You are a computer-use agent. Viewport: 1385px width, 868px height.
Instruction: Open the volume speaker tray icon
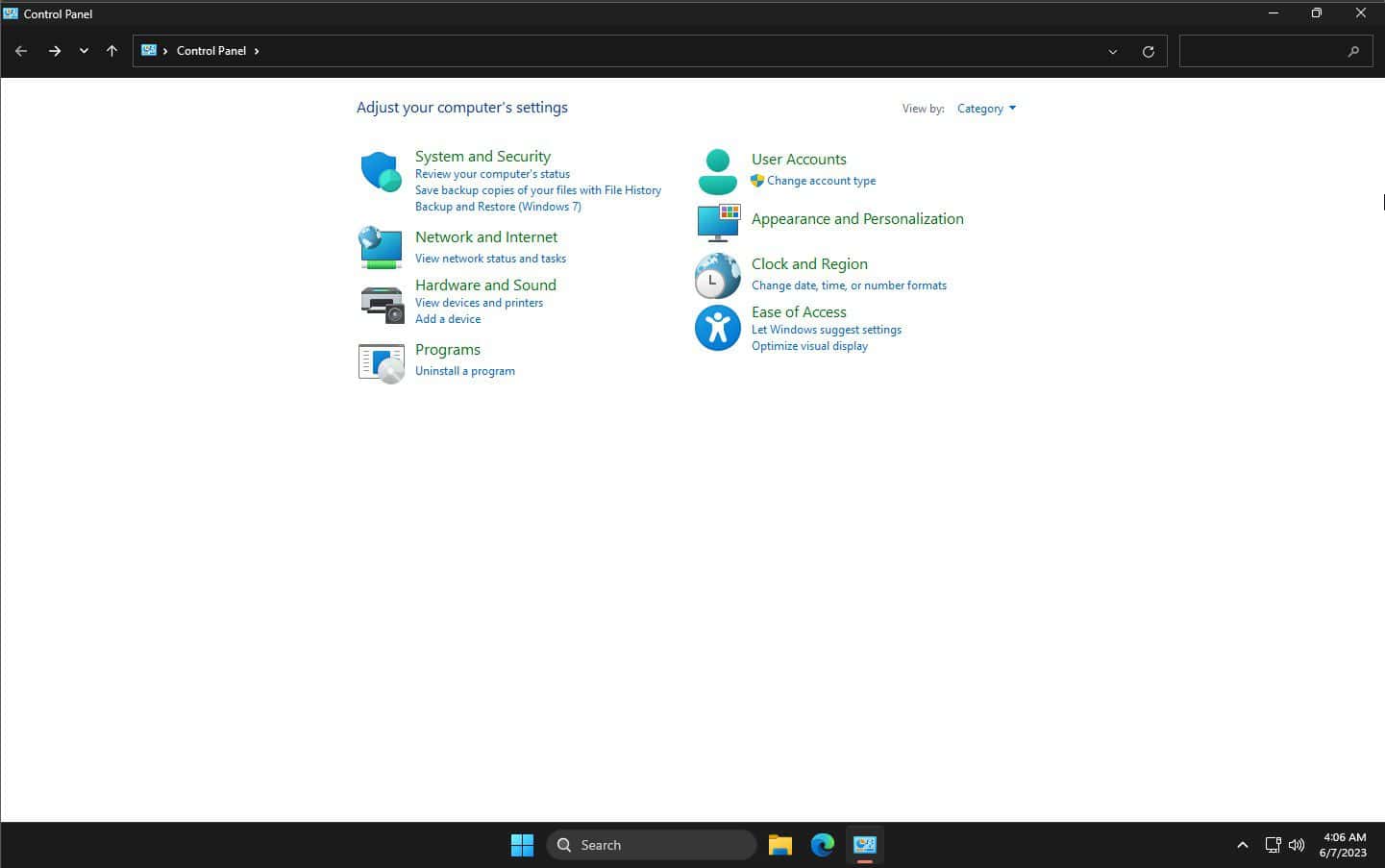pyautogui.click(x=1297, y=845)
